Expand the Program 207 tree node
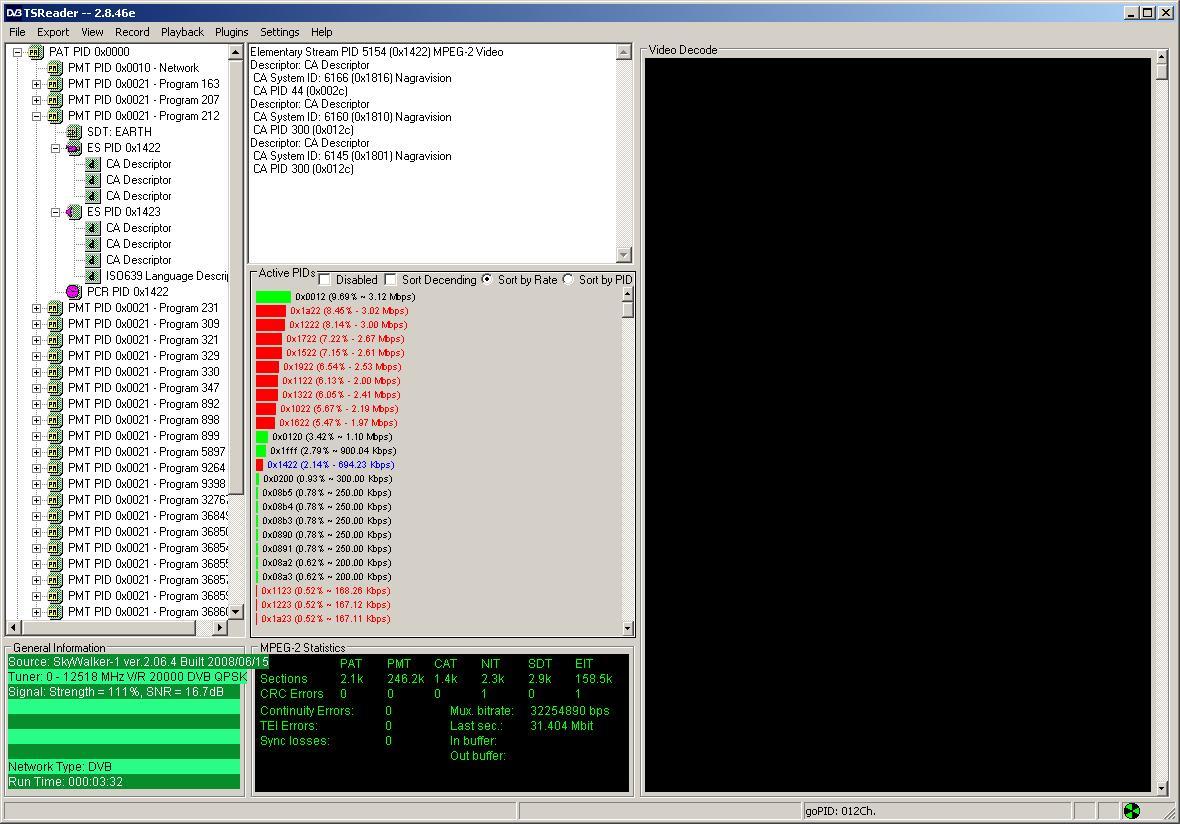 coord(36,100)
